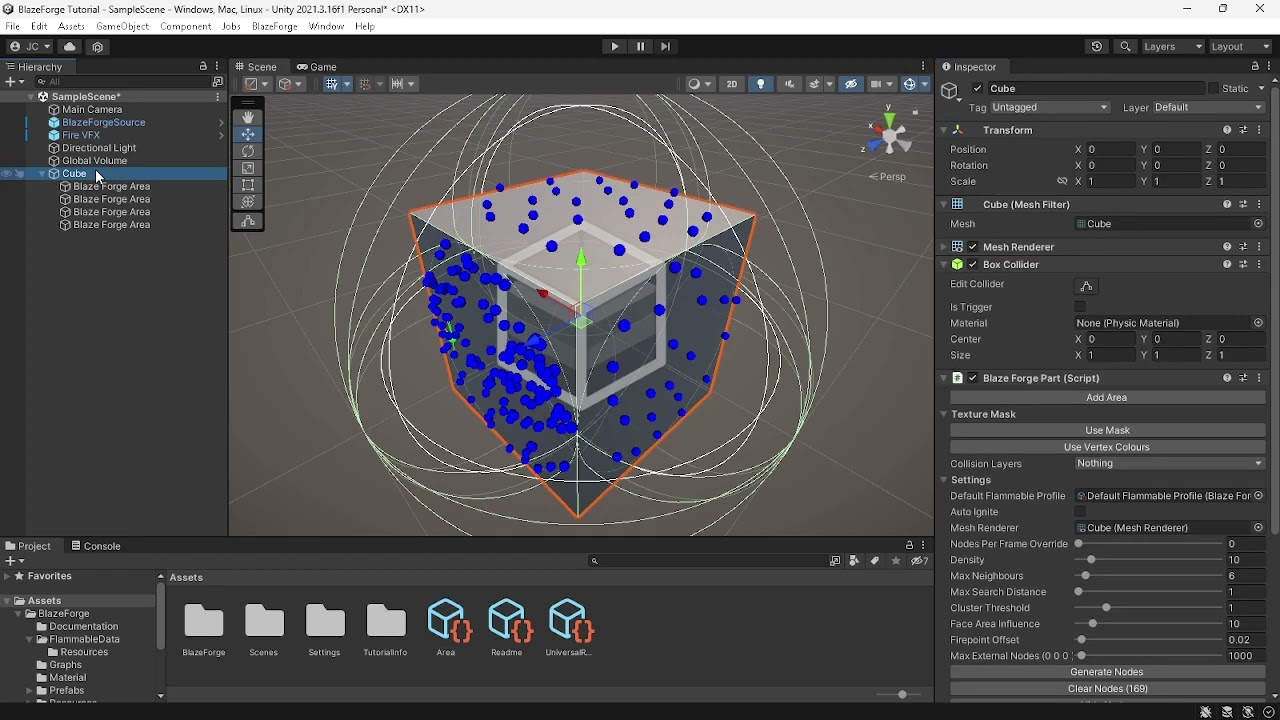1280x720 pixels.
Task: Select the Scale tool
Action: 248,168
